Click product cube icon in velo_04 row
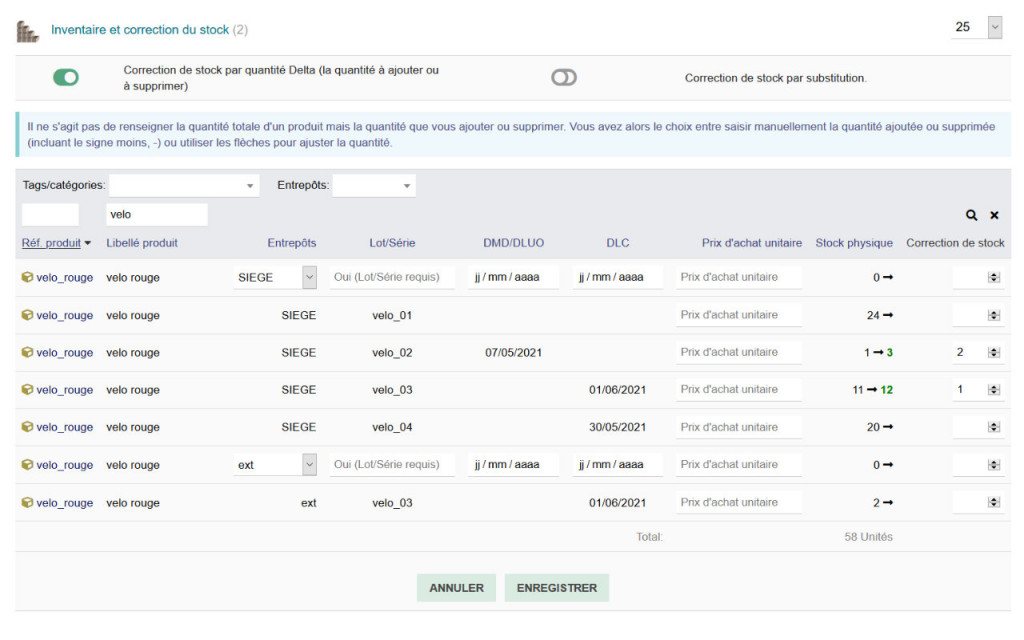Image resolution: width=1024 pixels, height=640 pixels. click(x=27, y=427)
